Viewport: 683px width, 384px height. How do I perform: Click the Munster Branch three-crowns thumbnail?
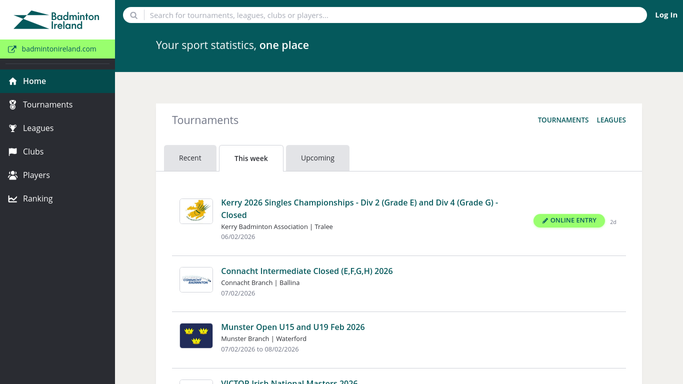click(x=196, y=336)
